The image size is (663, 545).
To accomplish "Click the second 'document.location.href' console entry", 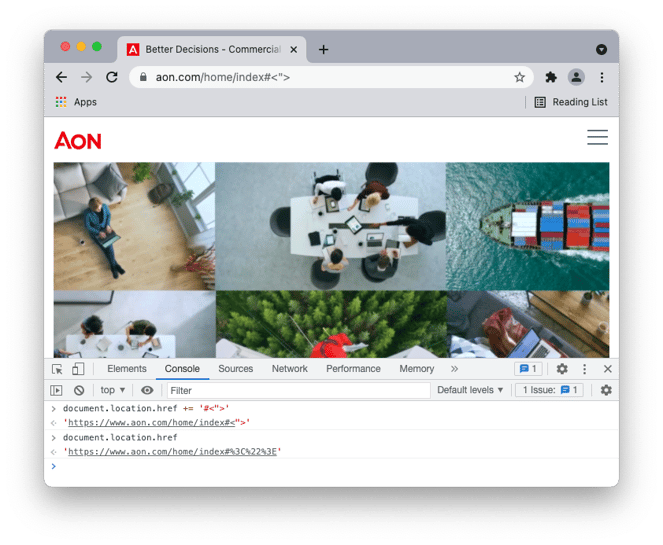I will pyautogui.click(x=120, y=437).
